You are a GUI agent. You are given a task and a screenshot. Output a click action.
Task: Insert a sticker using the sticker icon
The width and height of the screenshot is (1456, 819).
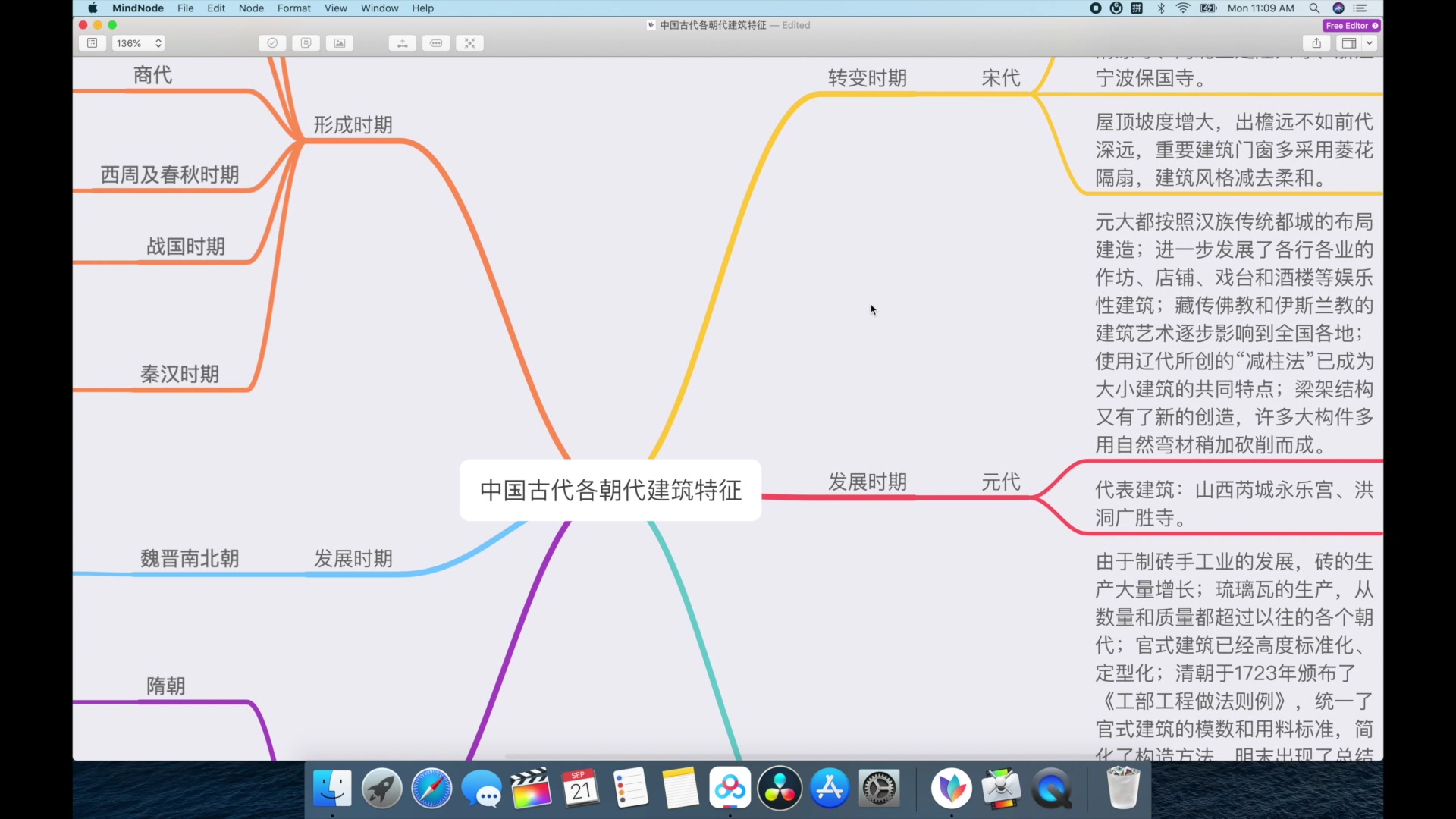pos(306,43)
